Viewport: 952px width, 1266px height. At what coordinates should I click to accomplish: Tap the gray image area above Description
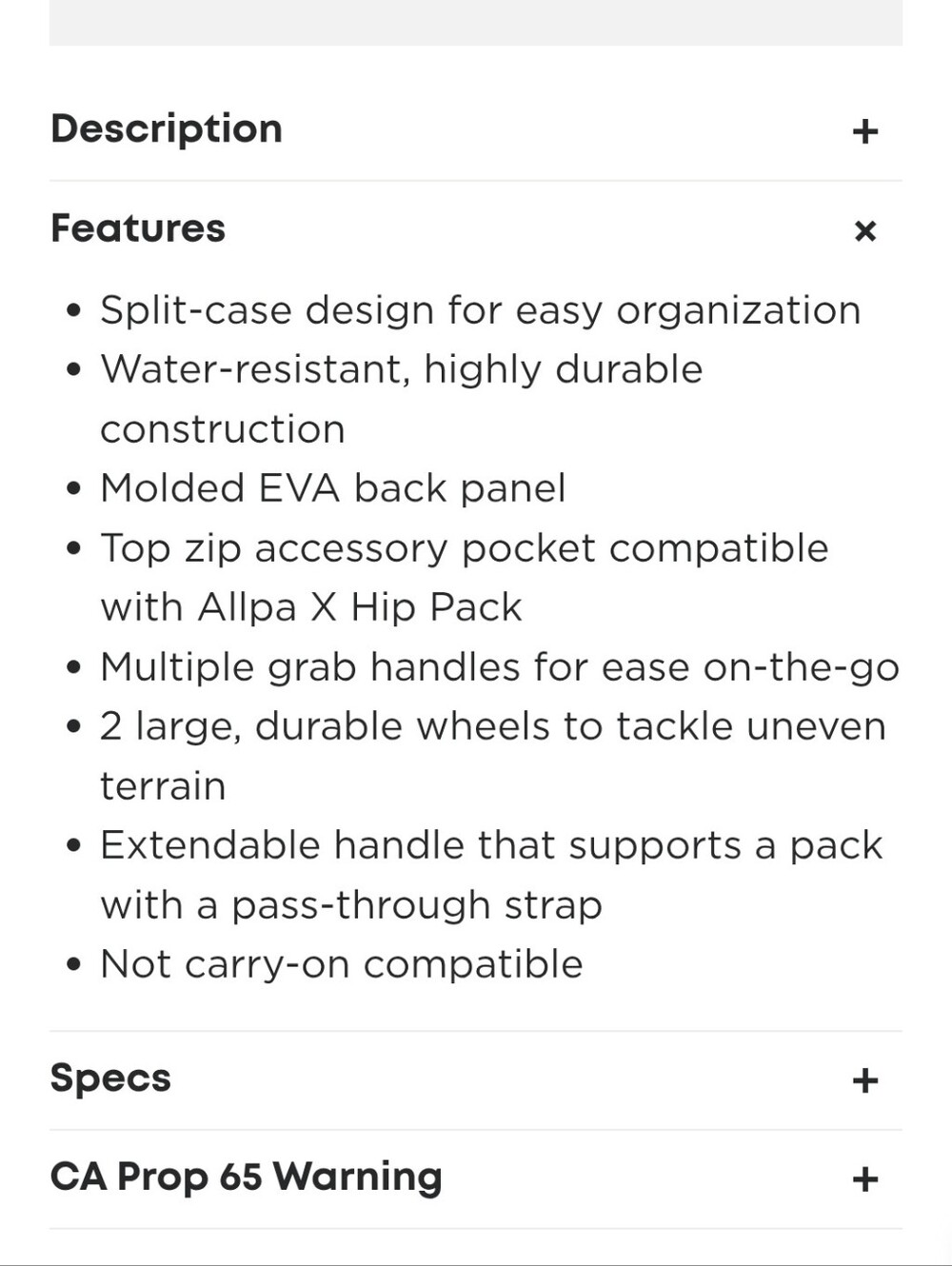tap(476, 22)
